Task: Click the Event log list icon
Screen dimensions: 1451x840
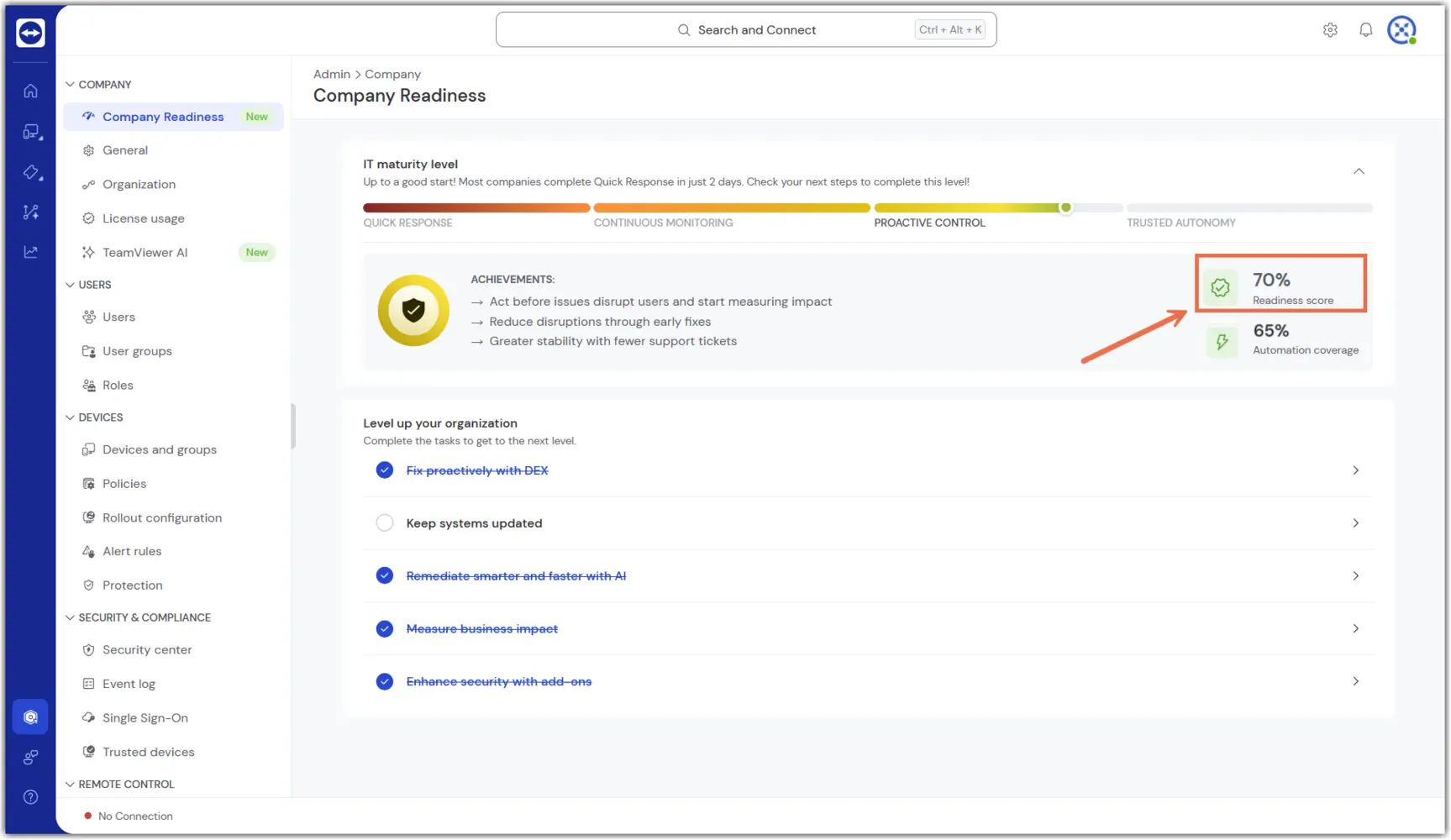Action: (88, 684)
